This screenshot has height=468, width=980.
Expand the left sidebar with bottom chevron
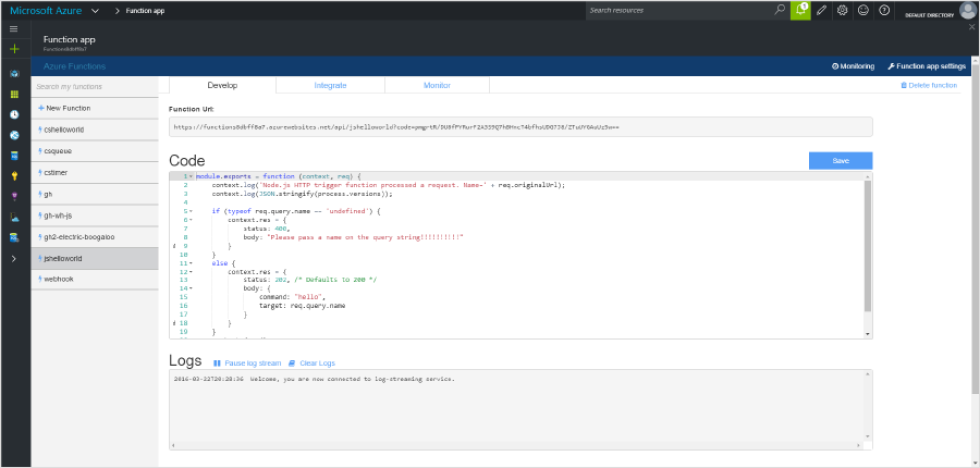click(14, 258)
